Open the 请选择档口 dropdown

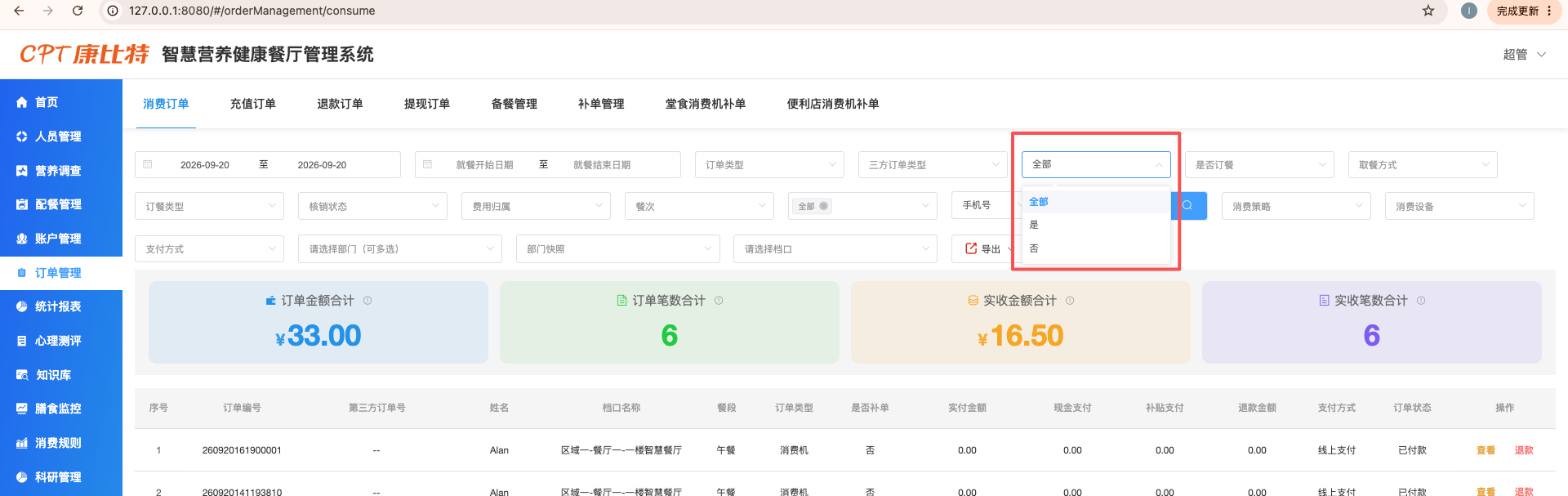click(x=835, y=248)
